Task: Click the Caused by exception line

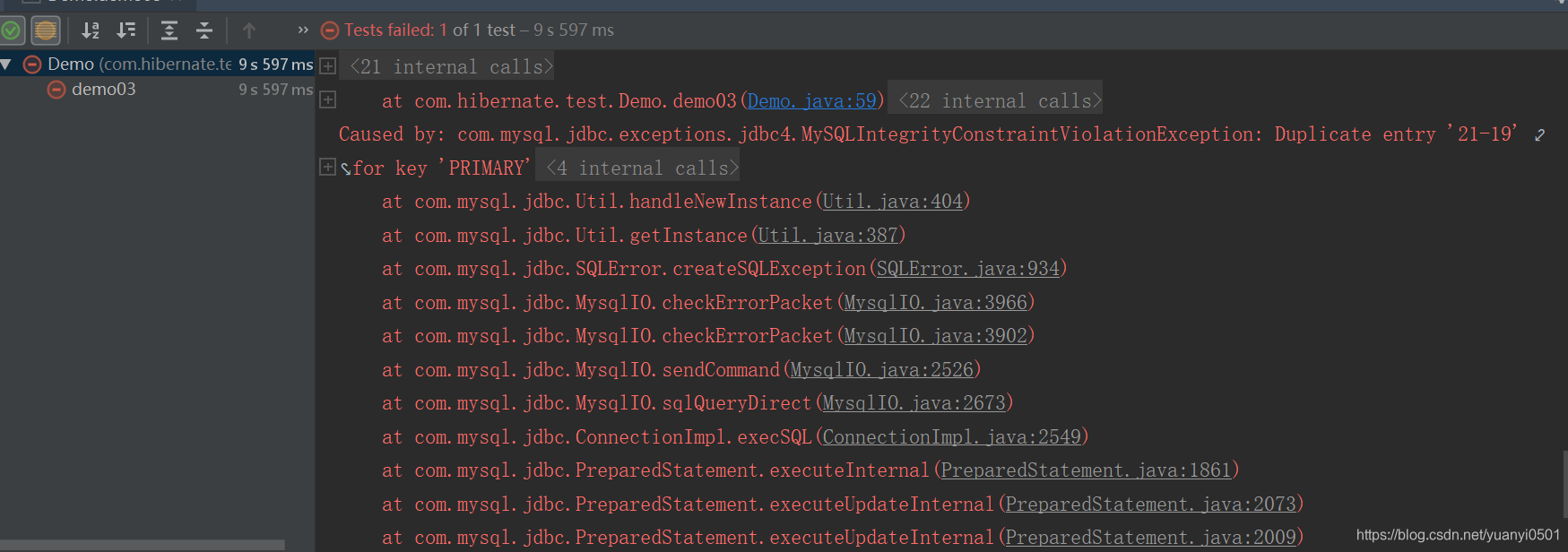Action: tap(928, 134)
